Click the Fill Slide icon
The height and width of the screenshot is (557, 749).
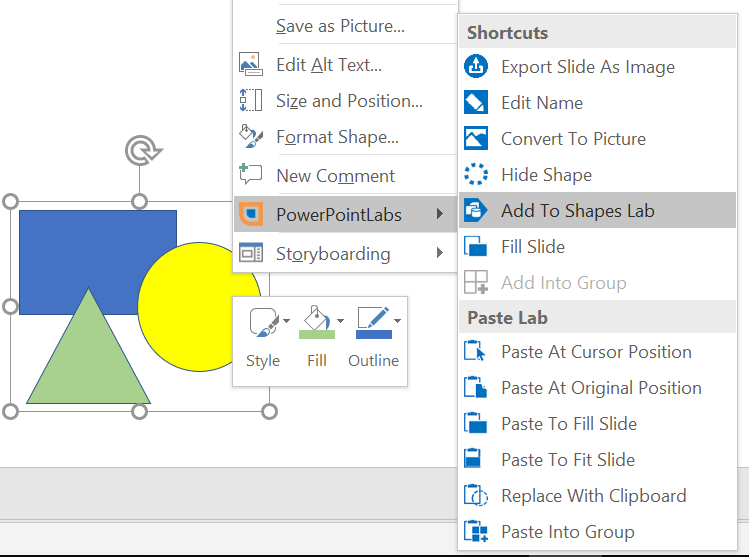pyautogui.click(x=476, y=247)
